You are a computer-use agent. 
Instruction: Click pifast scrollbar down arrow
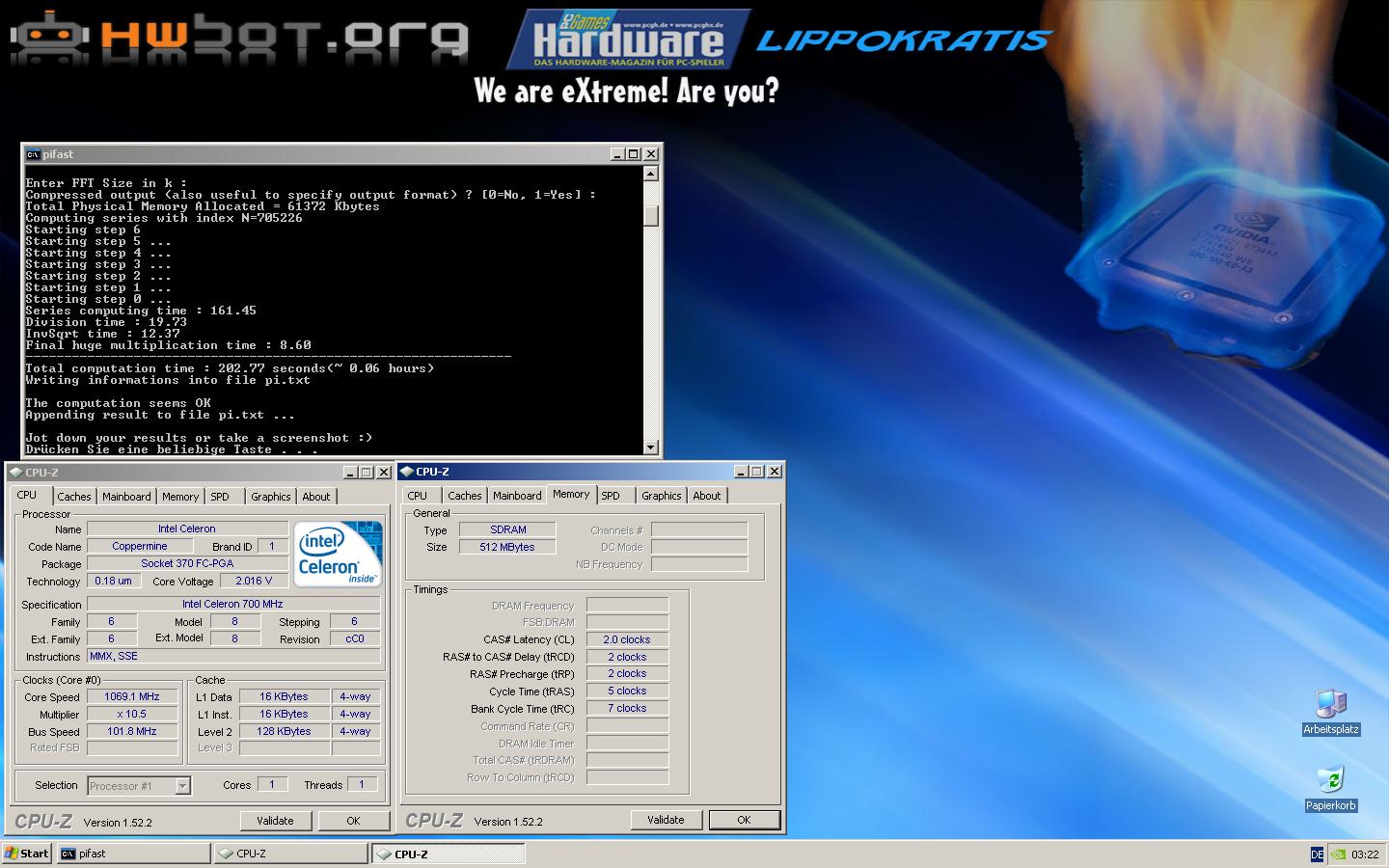coord(651,448)
